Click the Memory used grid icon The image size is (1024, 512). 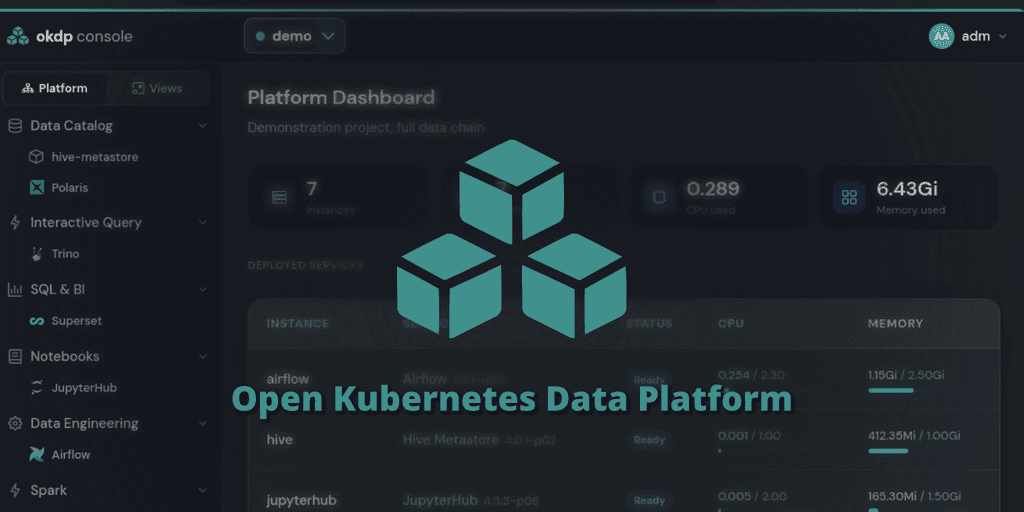tap(850, 197)
